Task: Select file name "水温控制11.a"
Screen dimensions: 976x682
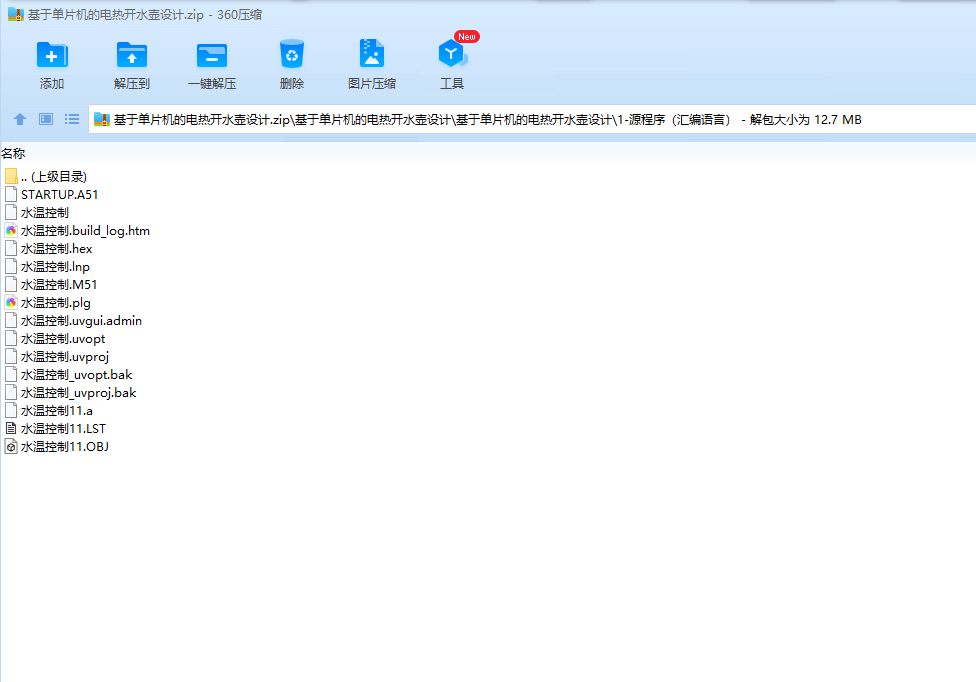Action: point(57,411)
